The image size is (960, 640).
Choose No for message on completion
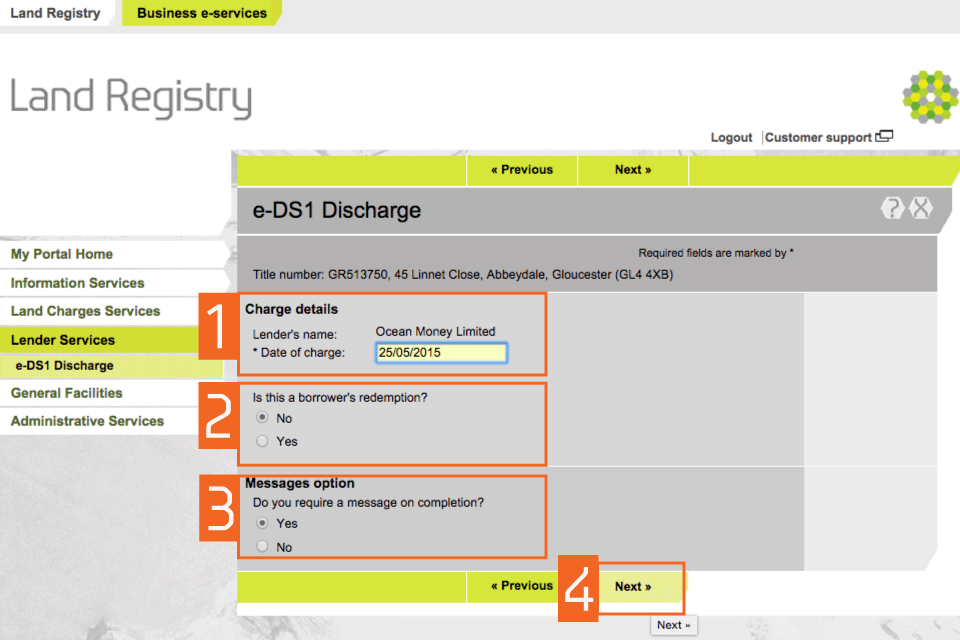point(262,547)
